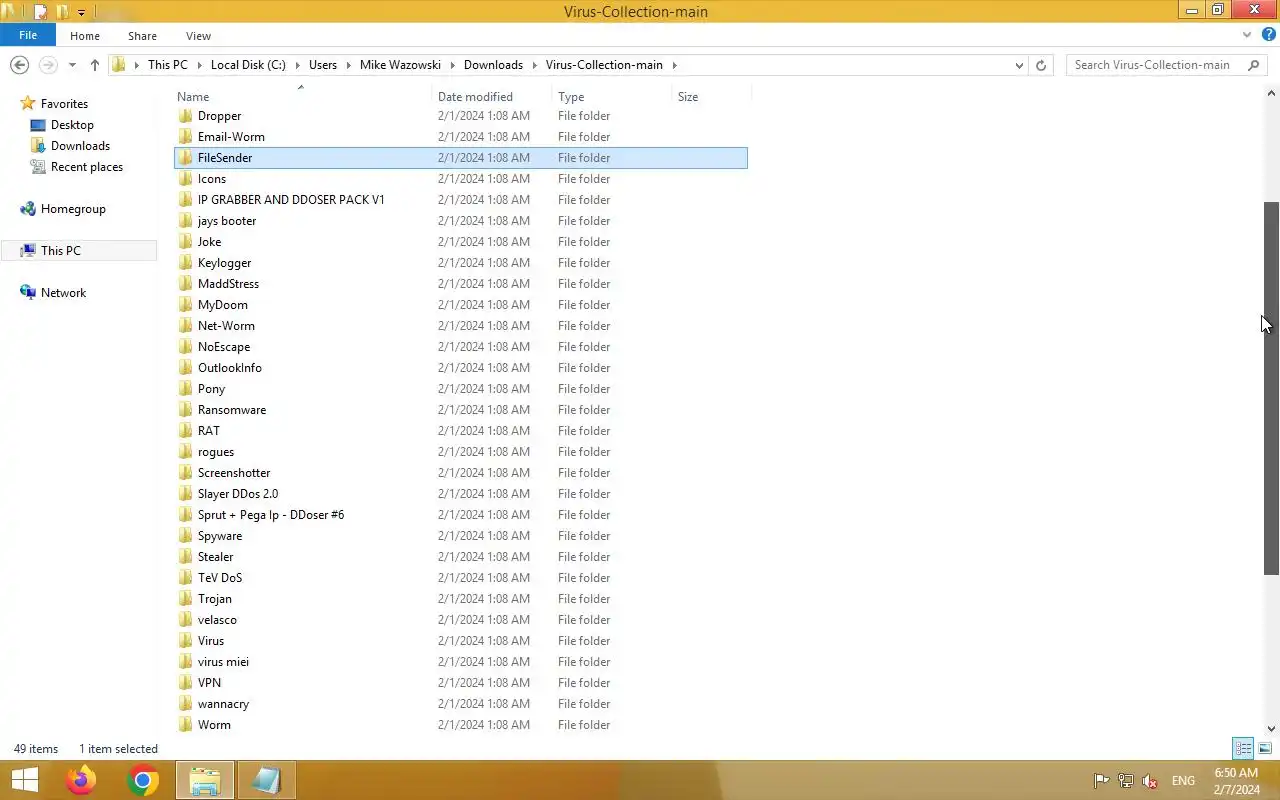The height and width of the screenshot is (800, 1280).
Task: Click the vertical scrollbar thumb
Action: tap(1271, 388)
